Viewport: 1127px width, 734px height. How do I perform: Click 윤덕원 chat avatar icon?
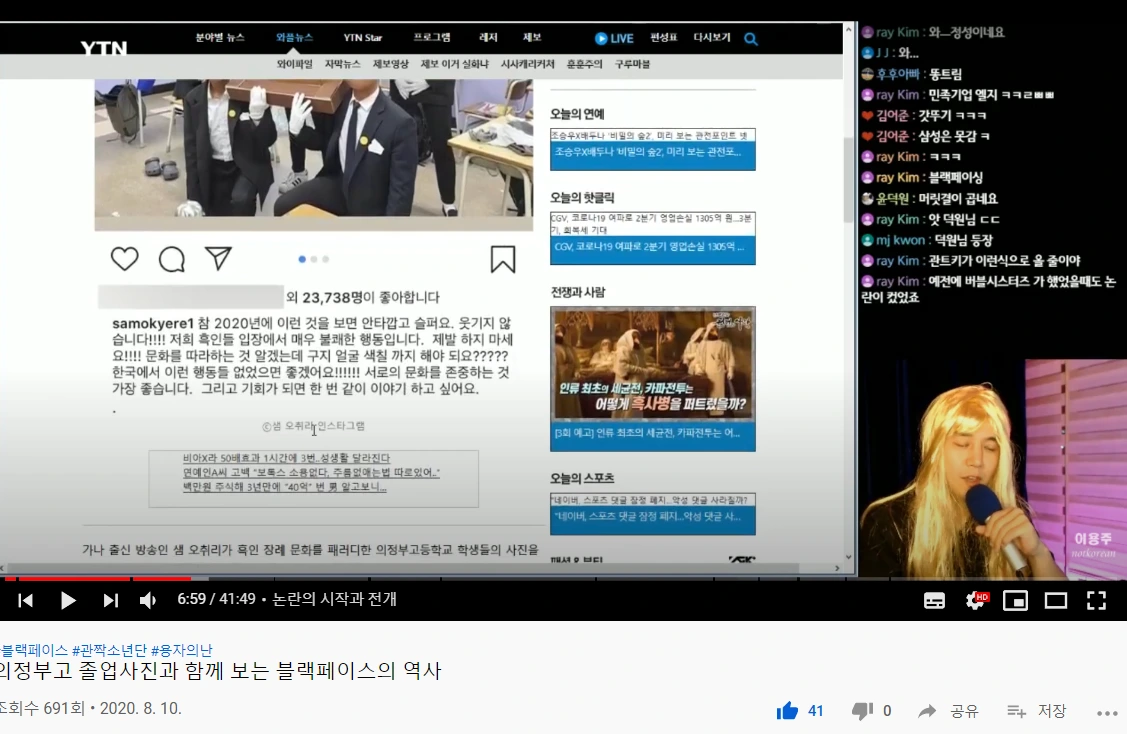pos(868,199)
